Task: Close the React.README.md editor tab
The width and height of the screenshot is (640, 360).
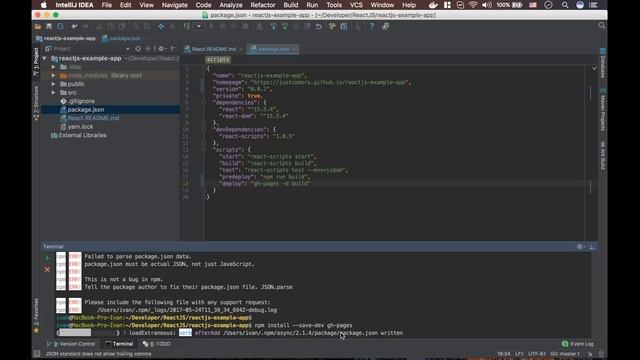Action: pos(241,49)
